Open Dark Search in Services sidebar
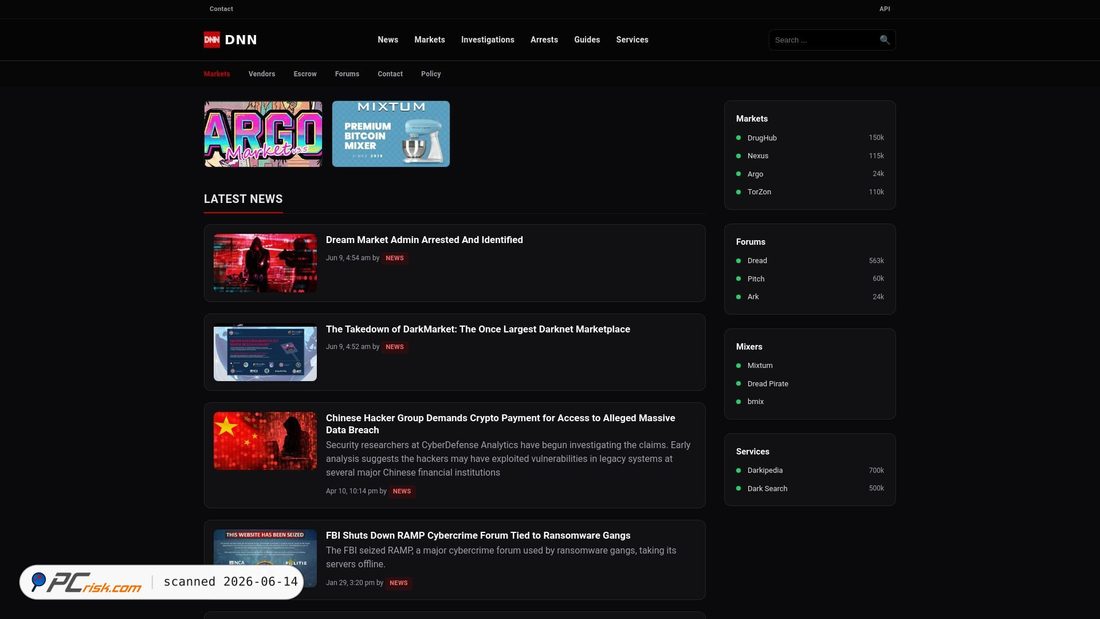 (767, 488)
